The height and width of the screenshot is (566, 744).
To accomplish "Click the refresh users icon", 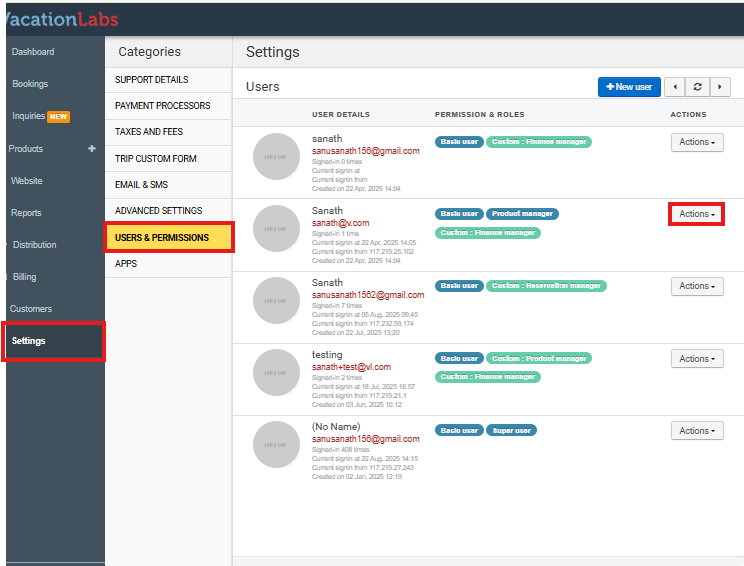I will pos(697,87).
